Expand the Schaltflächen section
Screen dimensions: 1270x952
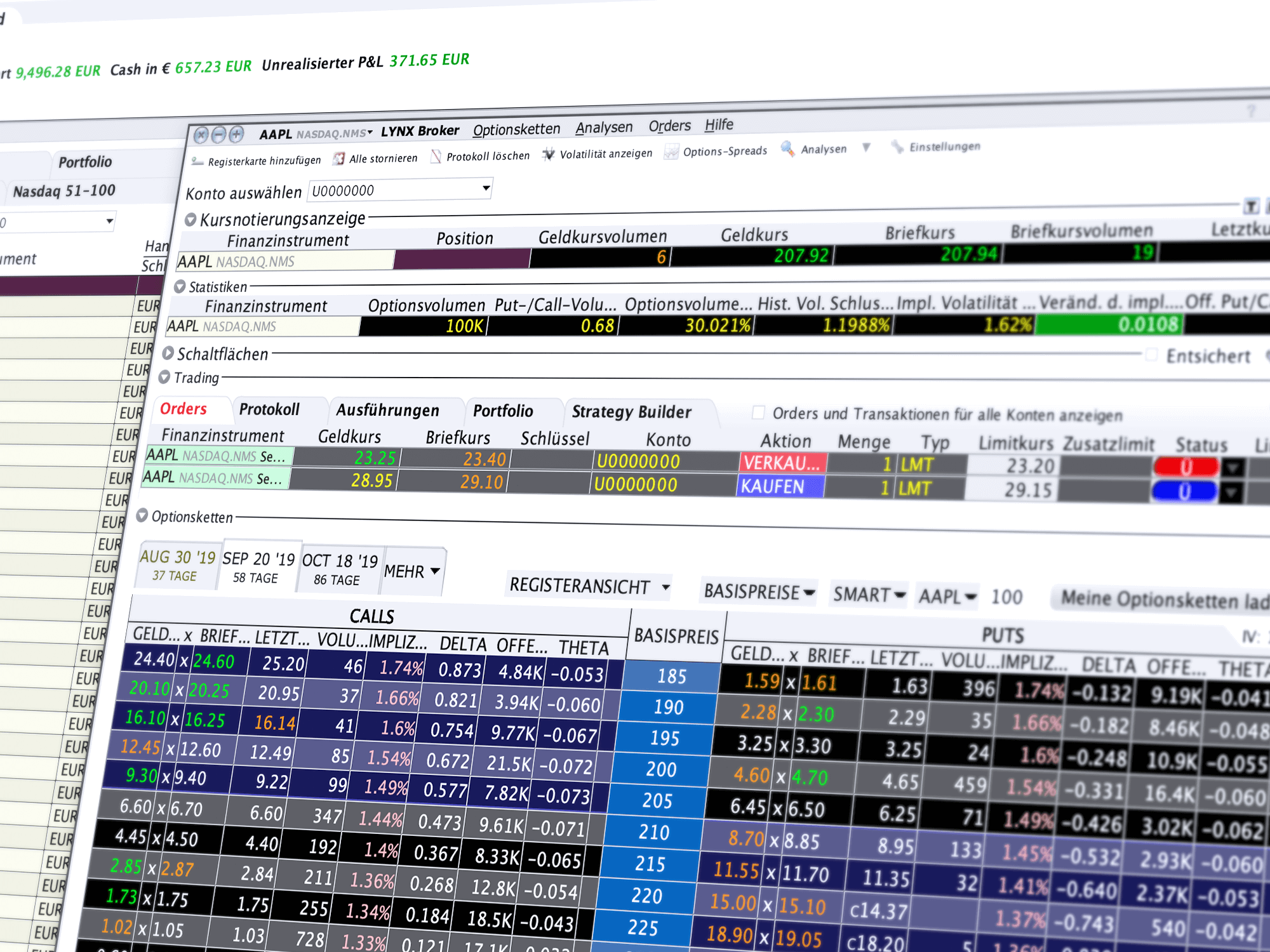point(168,353)
